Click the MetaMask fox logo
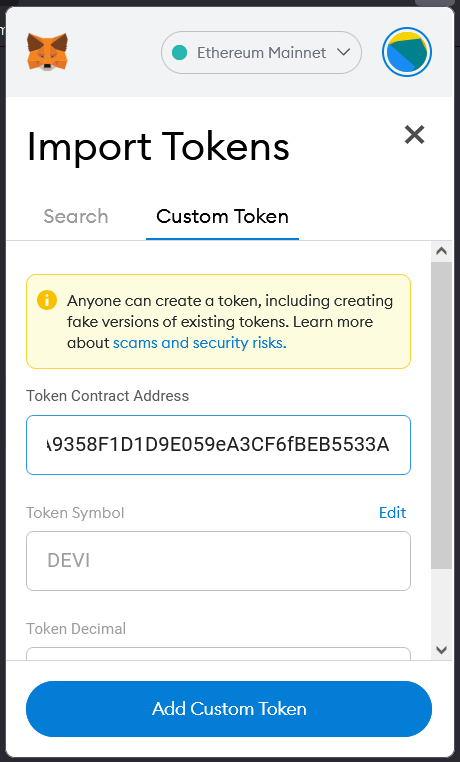Image resolution: width=460 pixels, height=762 pixels. click(47, 52)
